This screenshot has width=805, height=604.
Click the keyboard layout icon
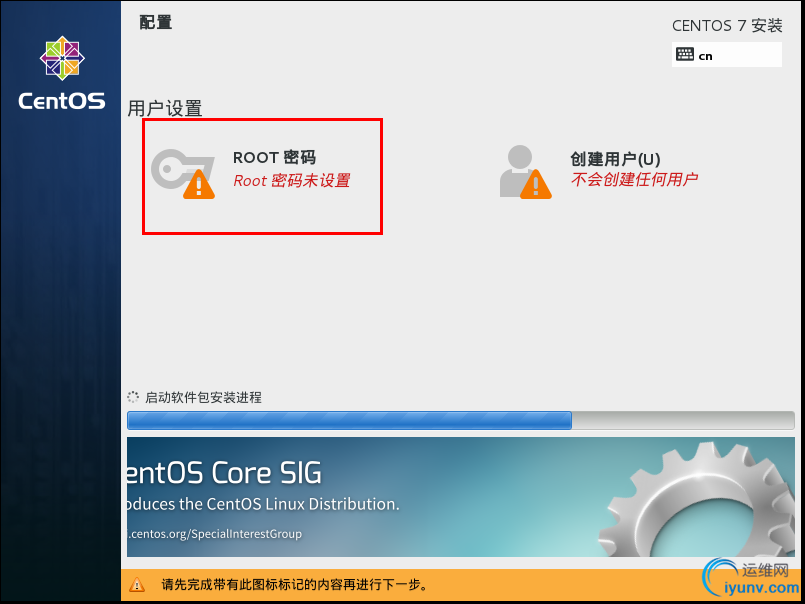pos(685,54)
